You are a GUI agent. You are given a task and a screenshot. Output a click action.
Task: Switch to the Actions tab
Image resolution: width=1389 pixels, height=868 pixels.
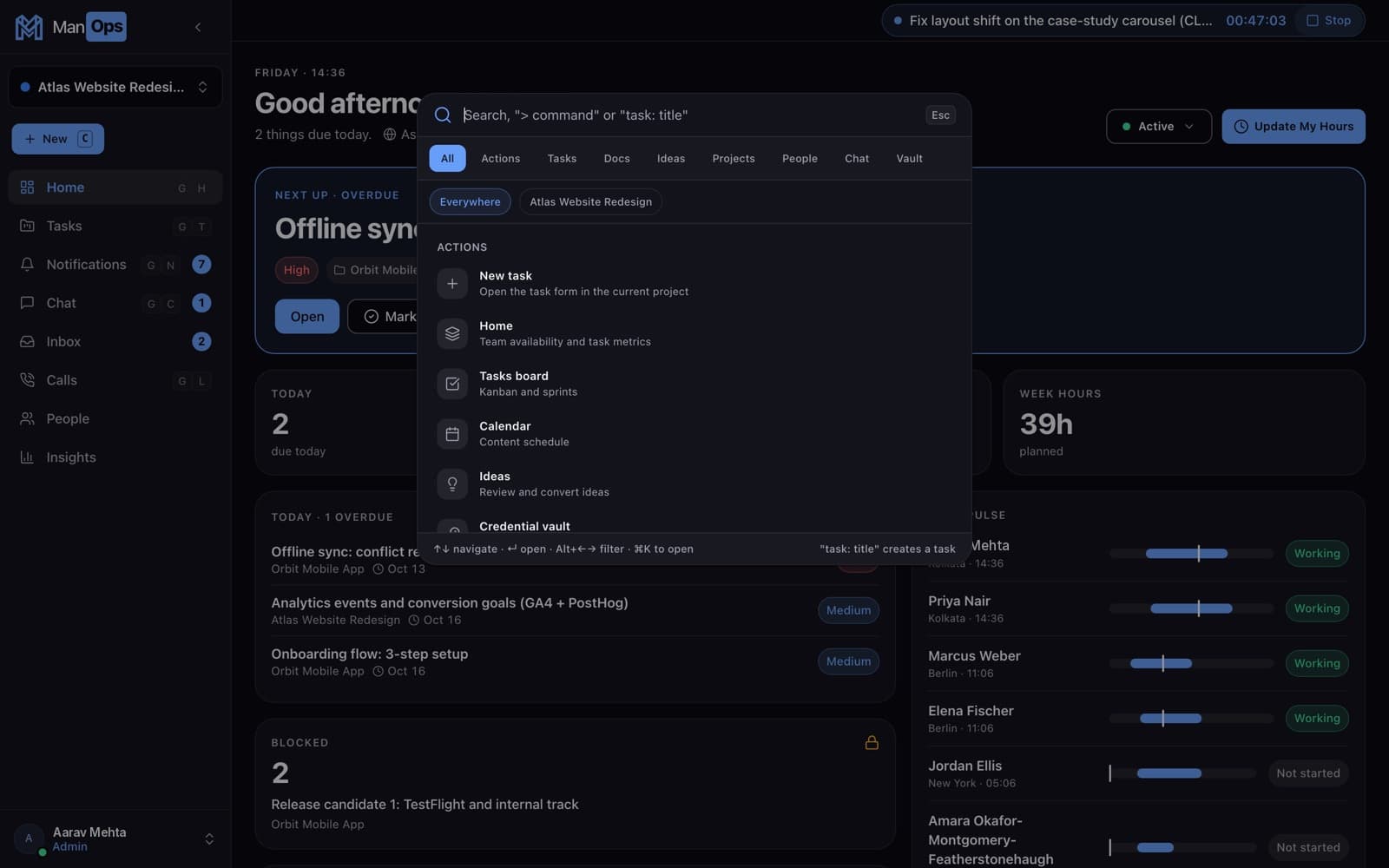(500, 158)
